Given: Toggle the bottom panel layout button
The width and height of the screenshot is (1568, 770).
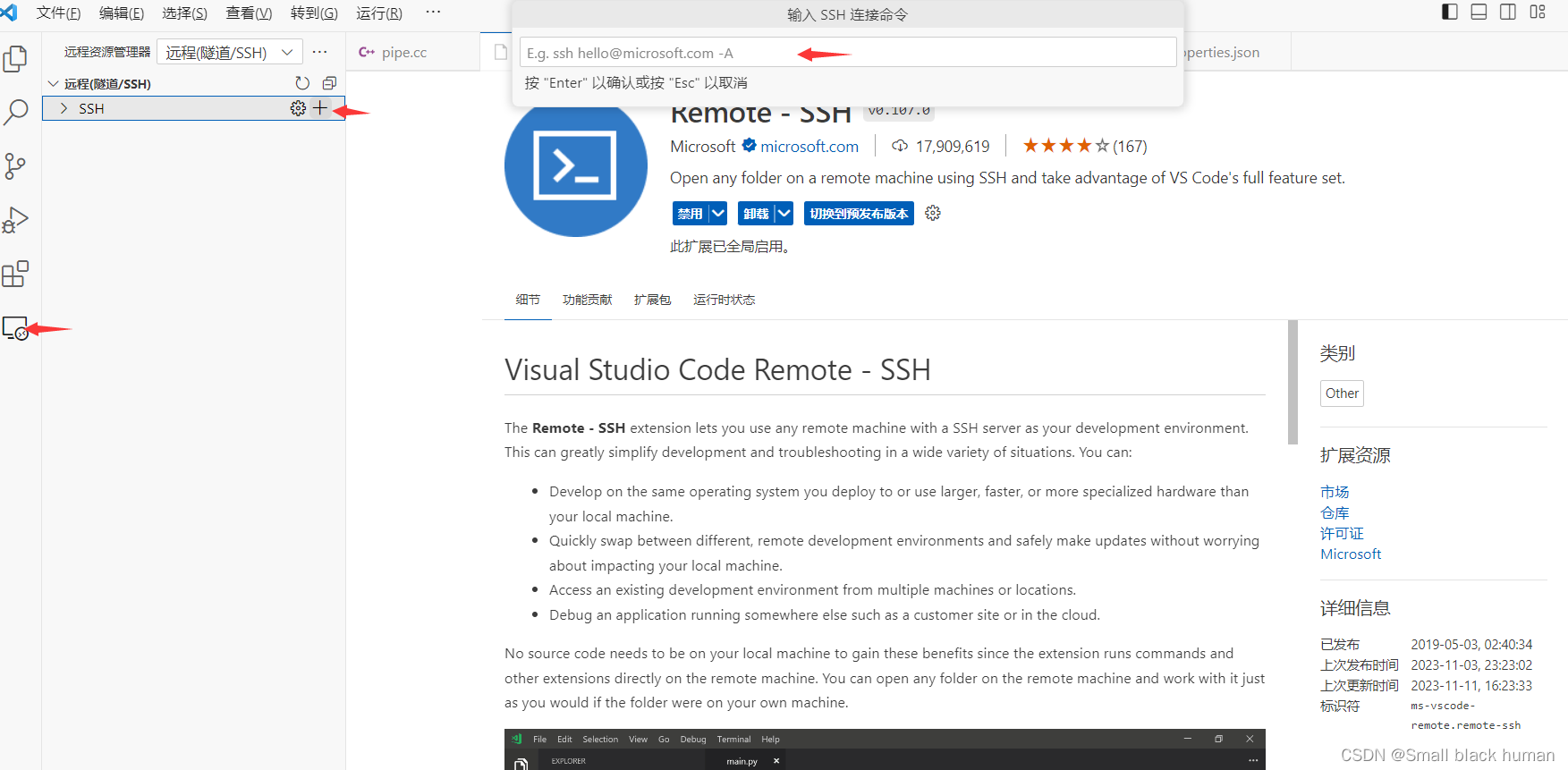Looking at the screenshot, I should tap(1479, 12).
